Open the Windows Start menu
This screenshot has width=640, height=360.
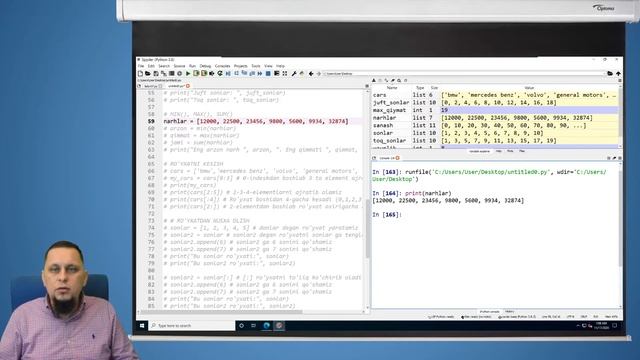(x=142, y=325)
